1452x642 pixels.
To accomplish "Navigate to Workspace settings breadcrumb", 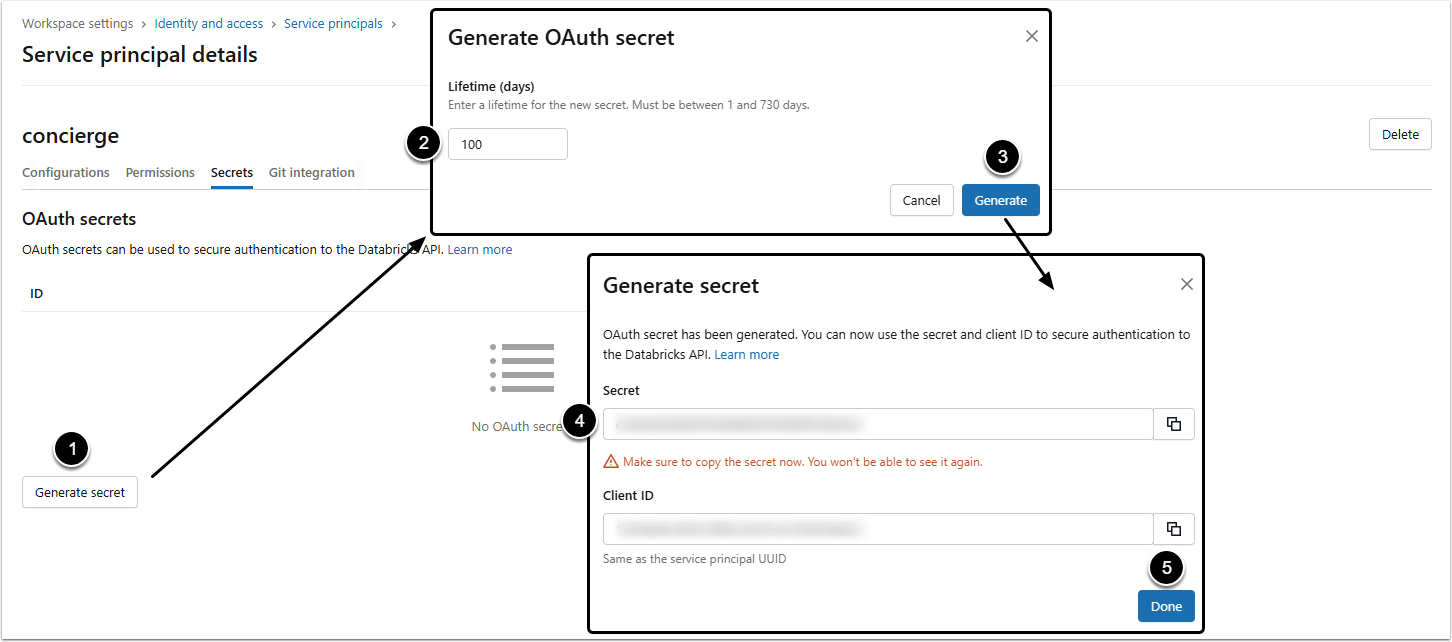I will [77, 23].
